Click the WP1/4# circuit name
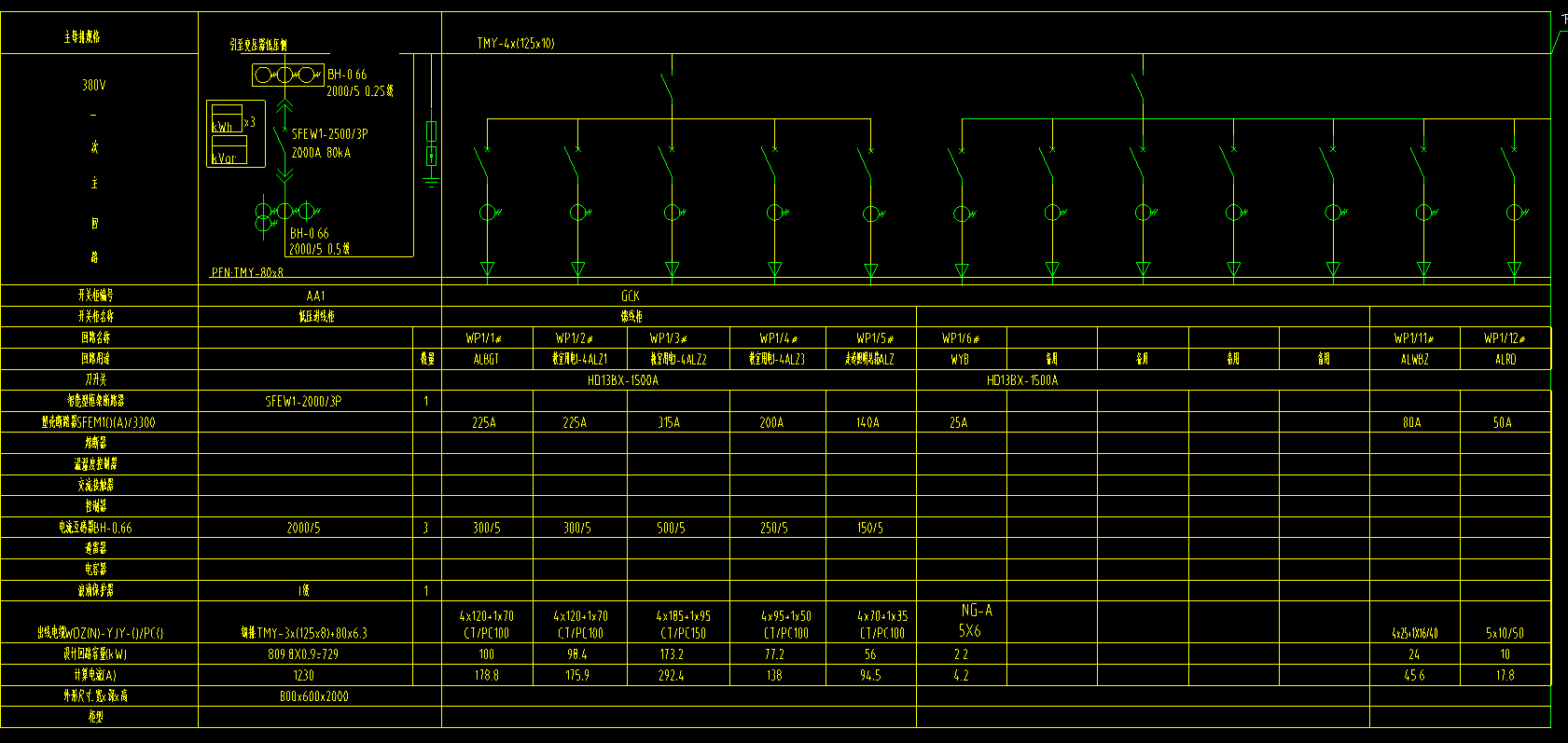The image size is (1568, 743). click(778, 337)
